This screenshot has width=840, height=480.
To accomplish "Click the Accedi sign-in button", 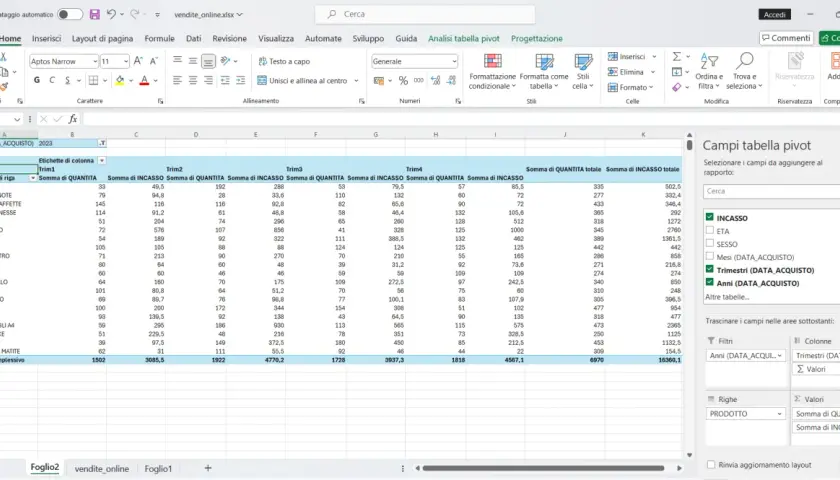I will click(775, 14).
